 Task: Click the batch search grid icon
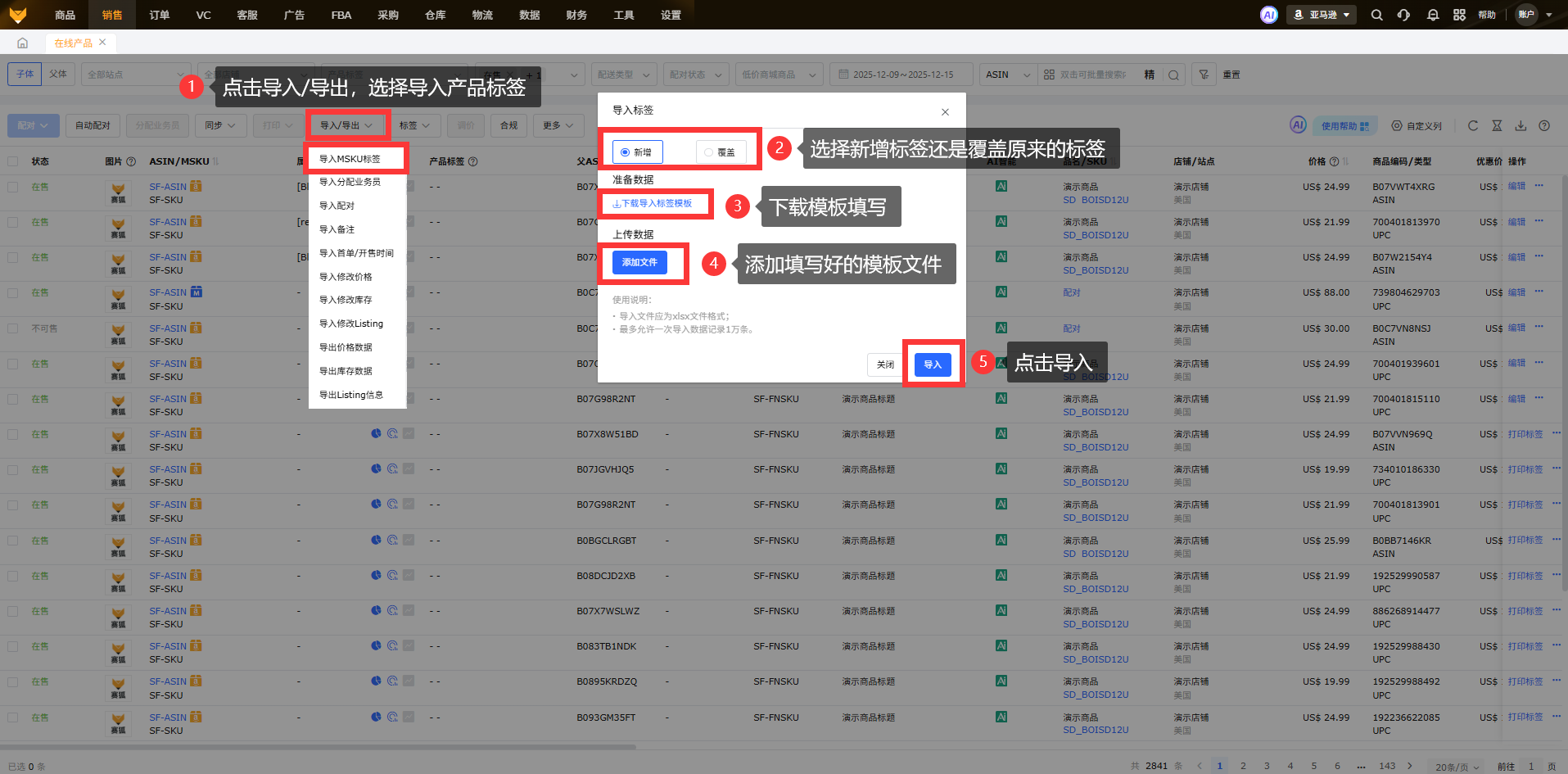1049,75
